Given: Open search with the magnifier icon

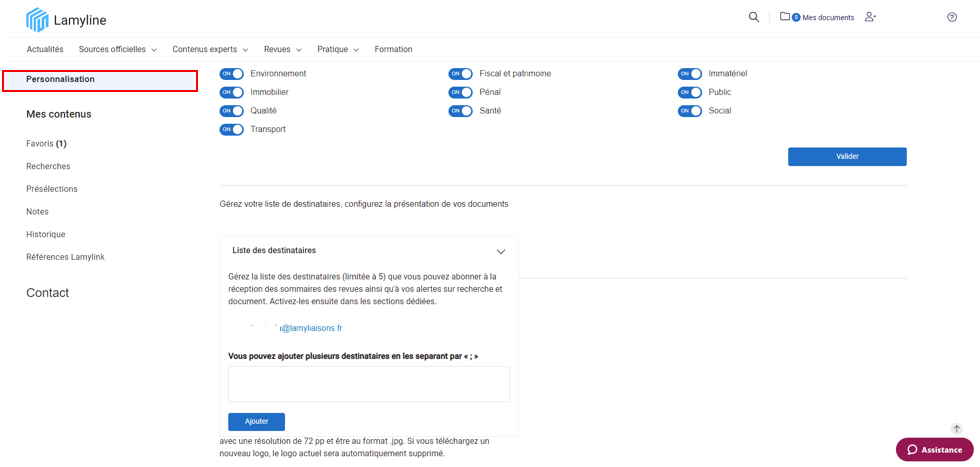Looking at the screenshot, I should tap(754, 17).
